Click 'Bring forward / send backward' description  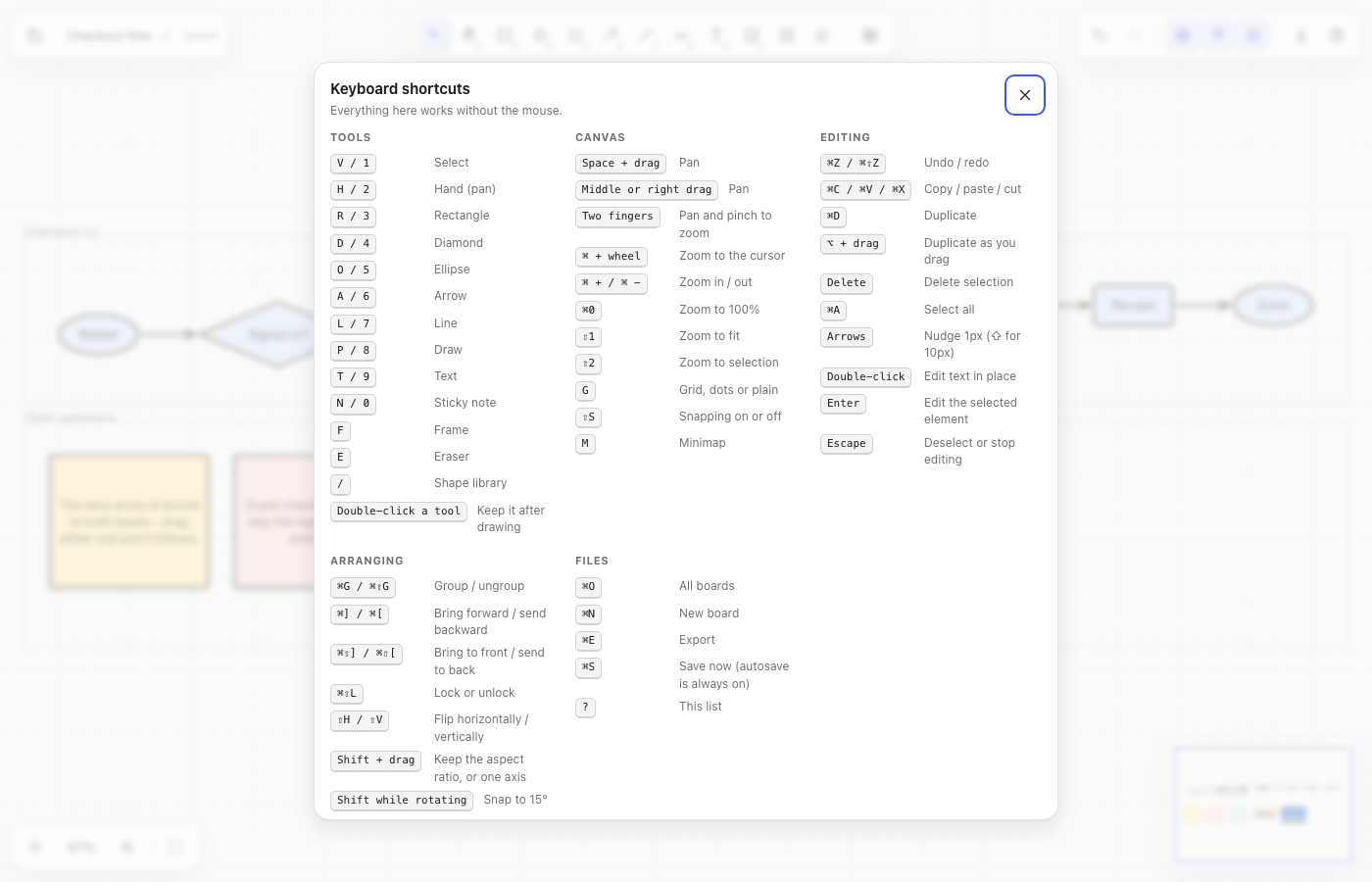click(x=490, y=621)
